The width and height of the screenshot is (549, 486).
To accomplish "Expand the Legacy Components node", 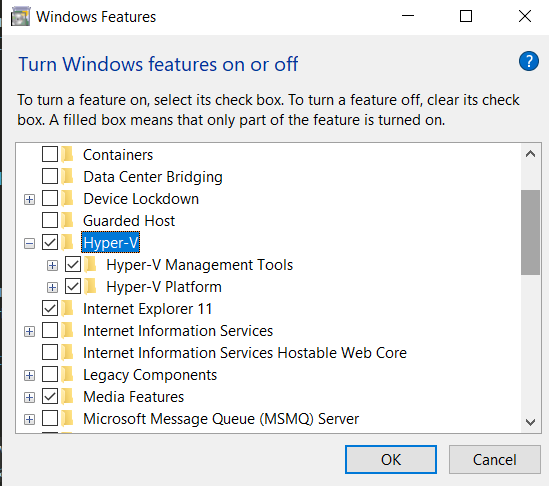I will [29, 375].
